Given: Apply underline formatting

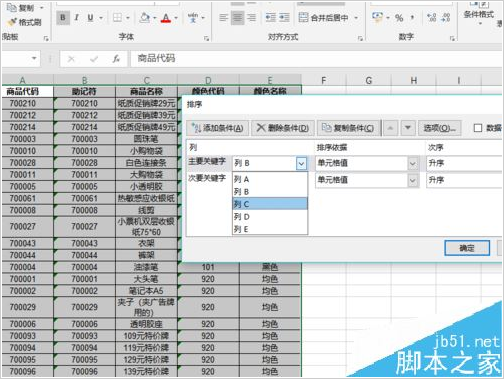Looking at the screenshot, I should coord(90,17).
